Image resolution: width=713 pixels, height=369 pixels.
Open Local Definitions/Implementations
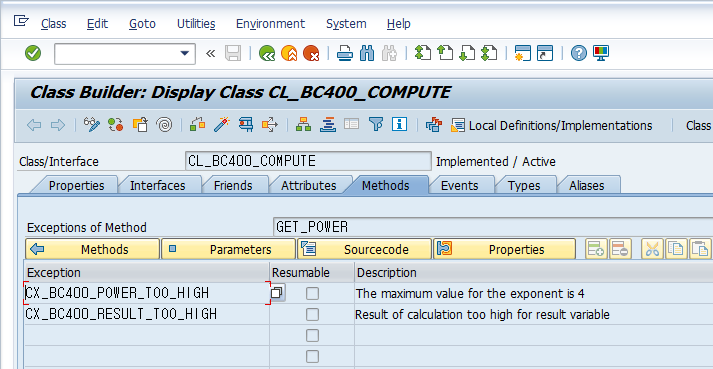tap(551, 125)
